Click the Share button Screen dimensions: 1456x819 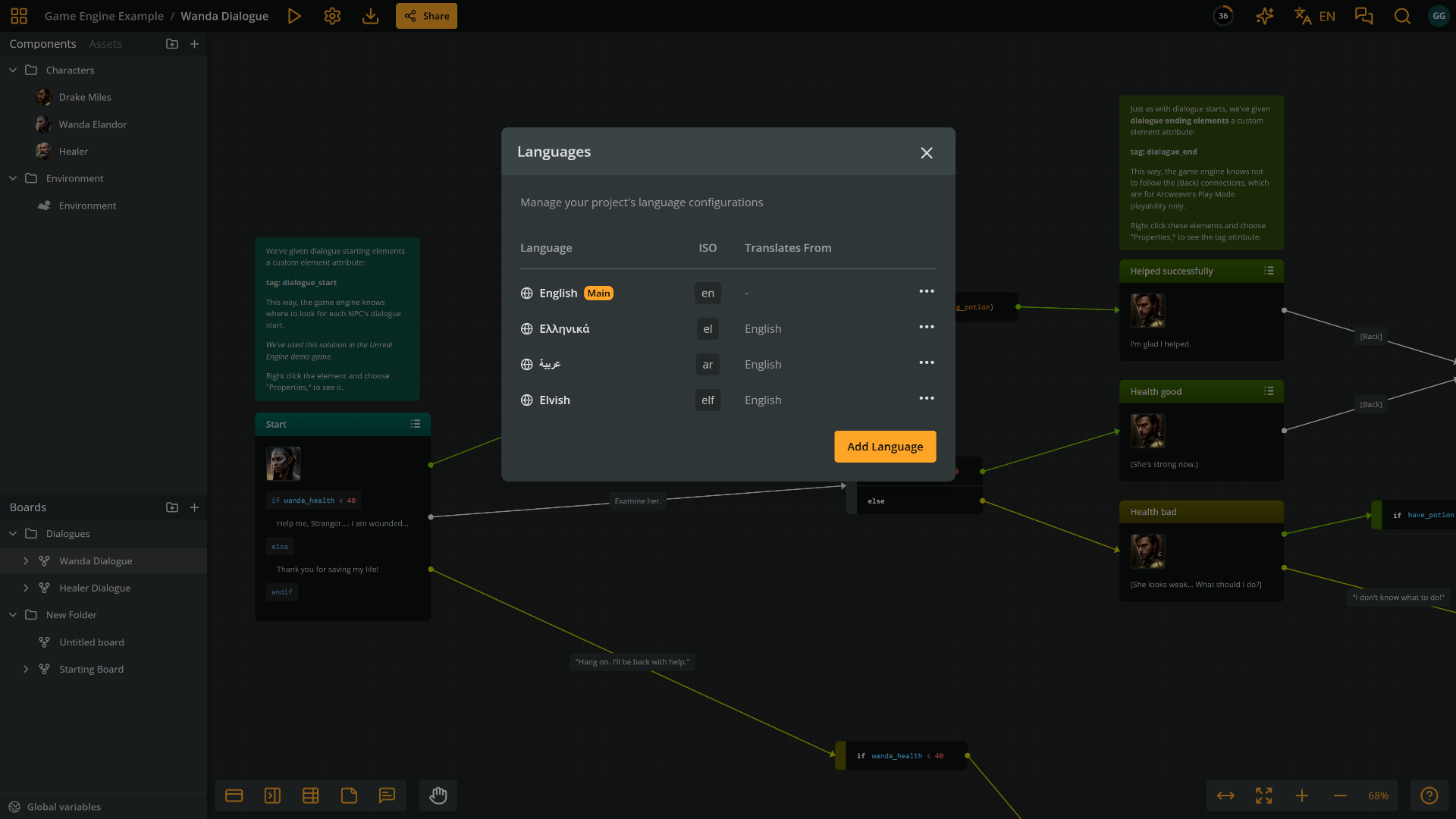(x=426, y=15)
